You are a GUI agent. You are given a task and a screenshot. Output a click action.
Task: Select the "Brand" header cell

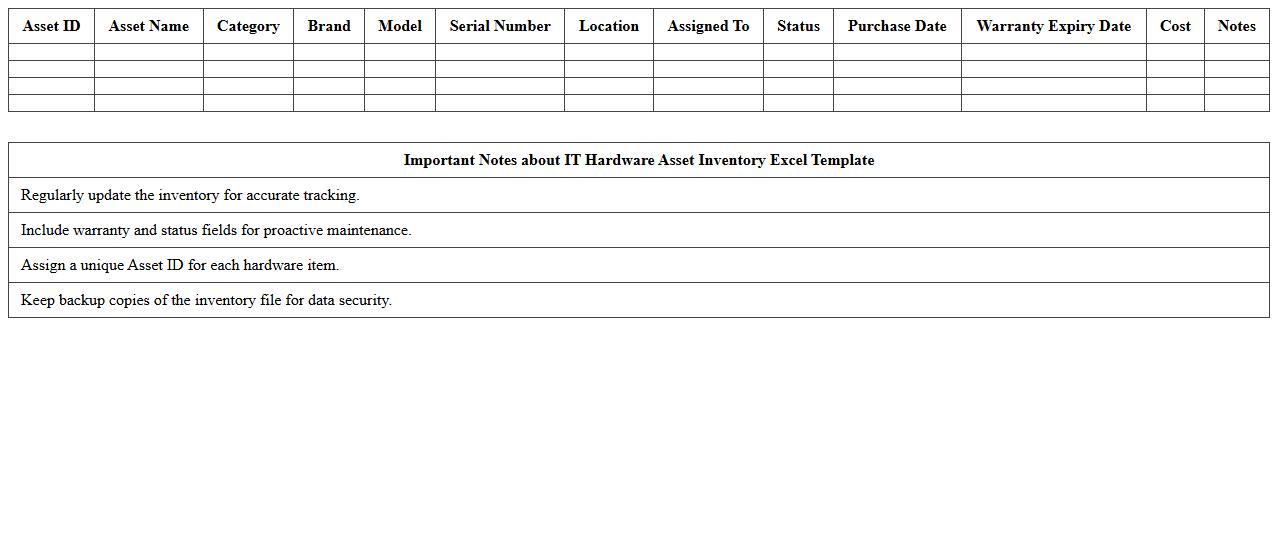329,26
